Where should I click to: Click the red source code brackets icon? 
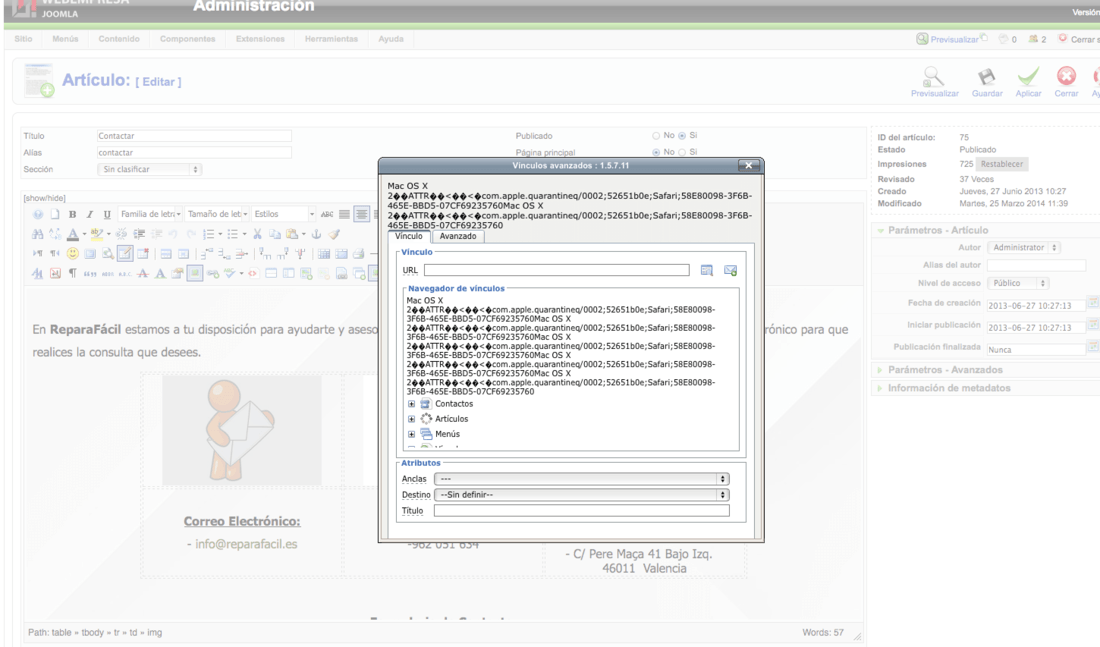click(253, 273)
